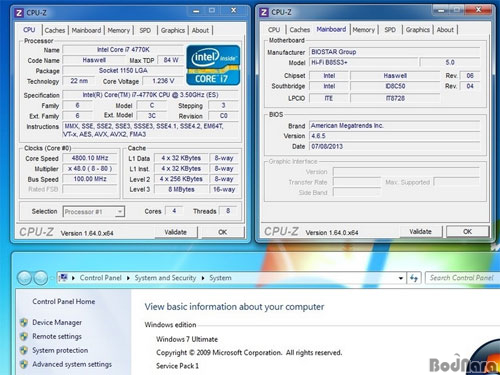The image size is (500, 375).
Task: Click the Level 3 cache value 8 MBytes
Action: (181, 189)
